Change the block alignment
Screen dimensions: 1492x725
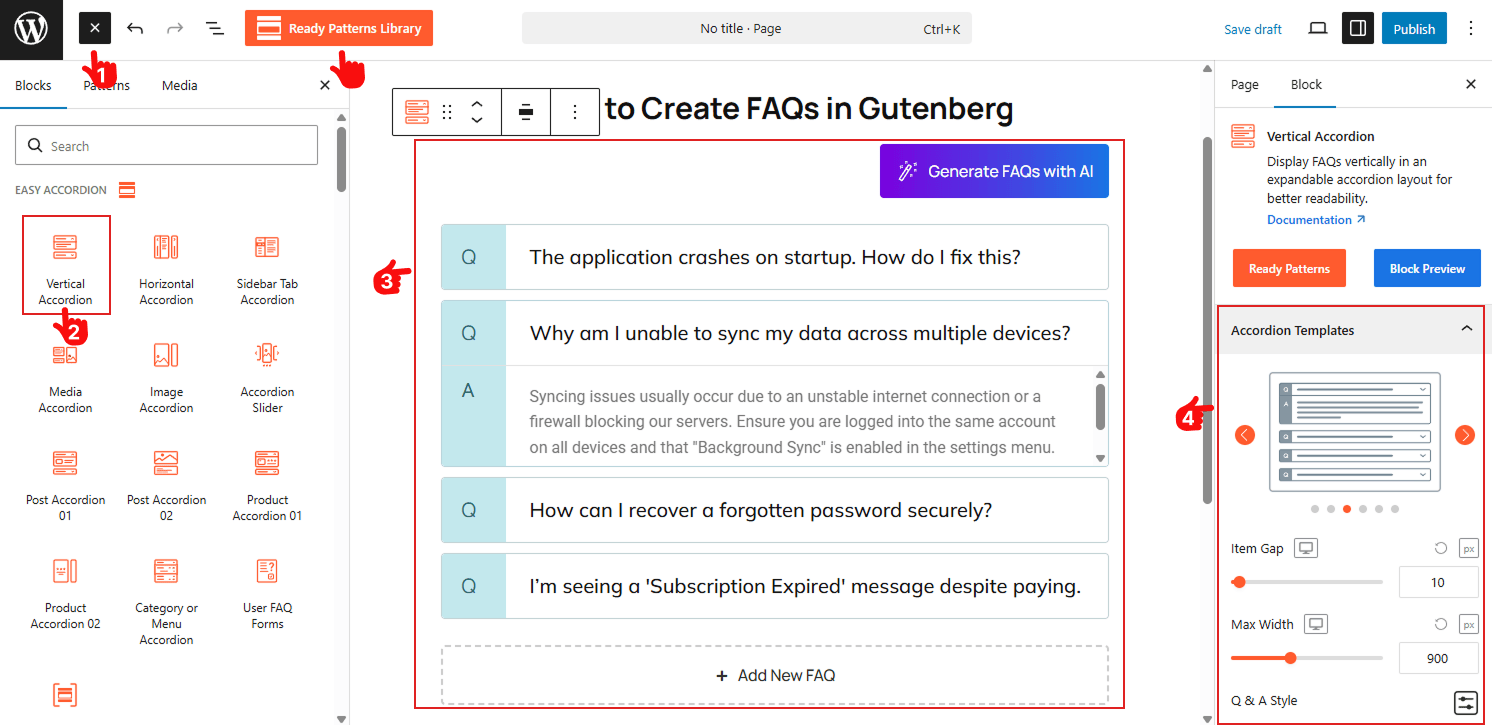526,111
